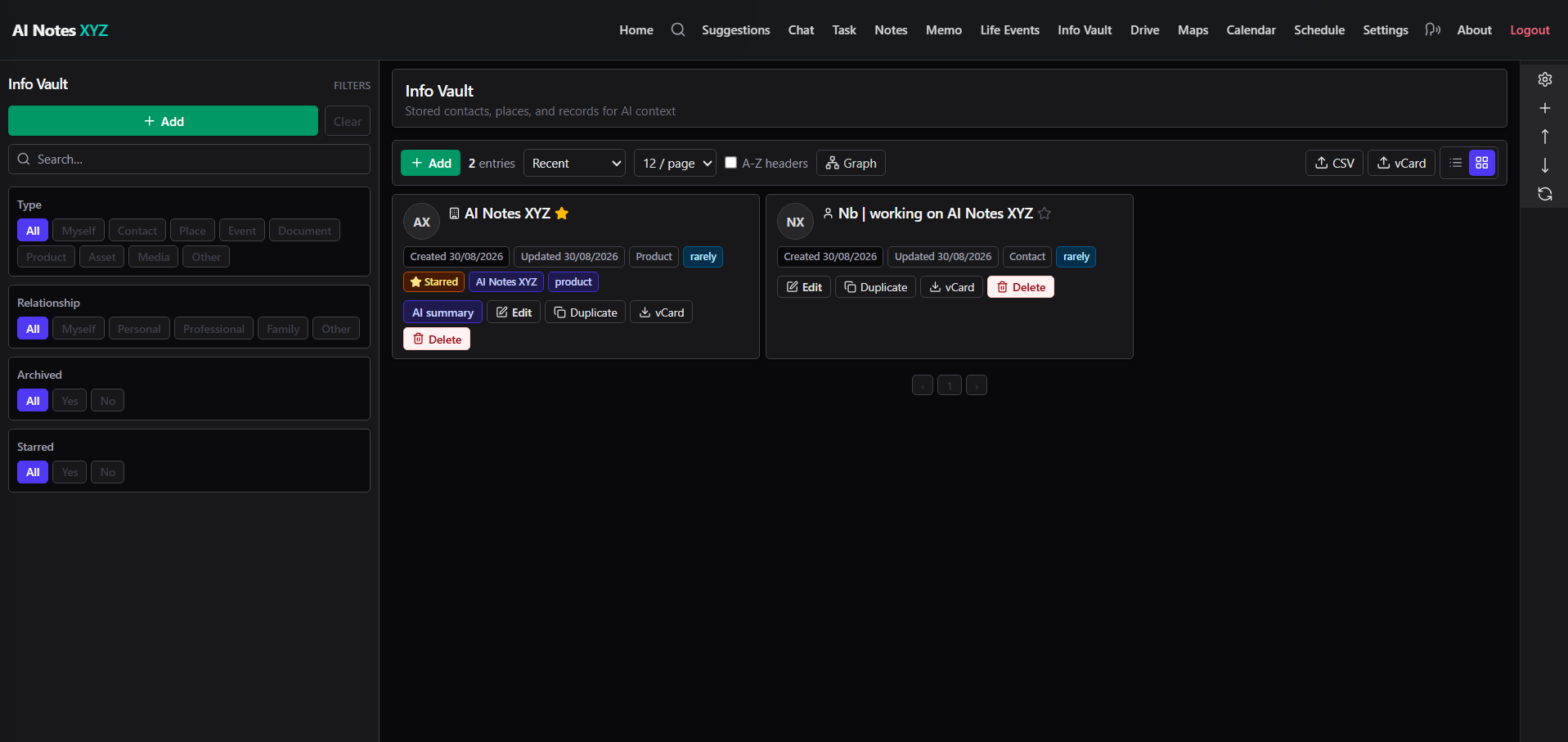This screenshot has height=742, width=1568.
Task: Click the AI Notes XYZ logo
Action: coord(60,30)
